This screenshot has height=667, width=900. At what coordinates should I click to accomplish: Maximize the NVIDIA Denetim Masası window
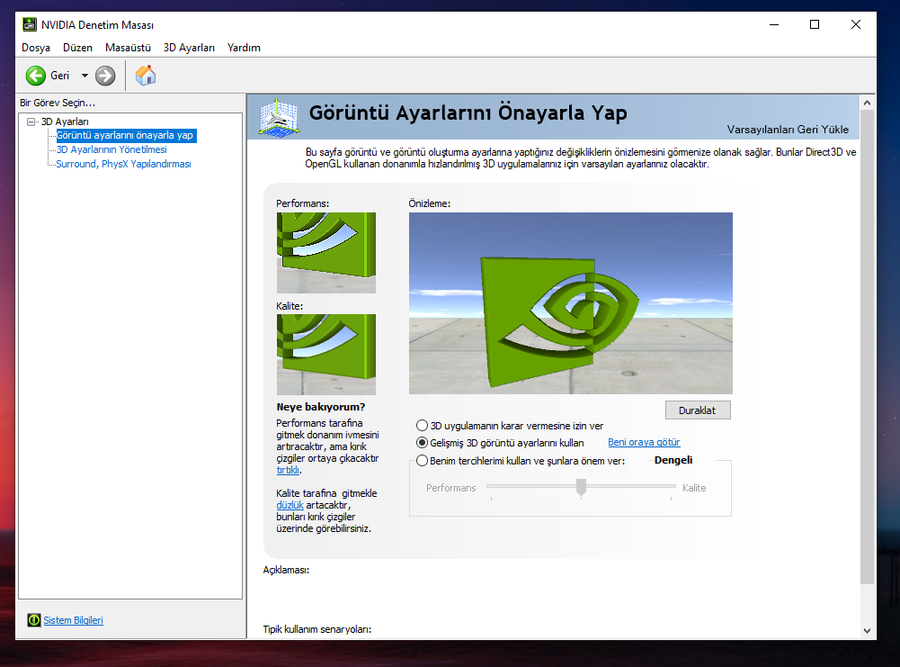click(x=814, y=25)
